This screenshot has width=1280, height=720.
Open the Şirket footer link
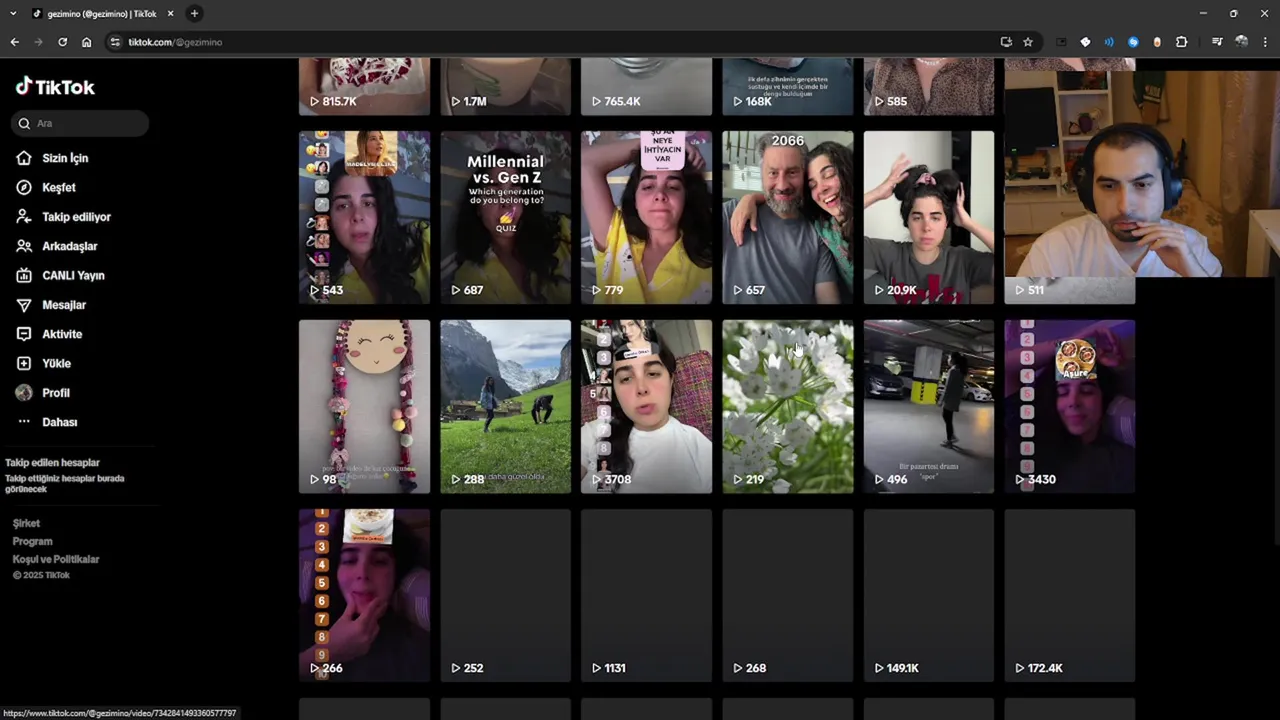pyautogui.click(x=26, y=523)
